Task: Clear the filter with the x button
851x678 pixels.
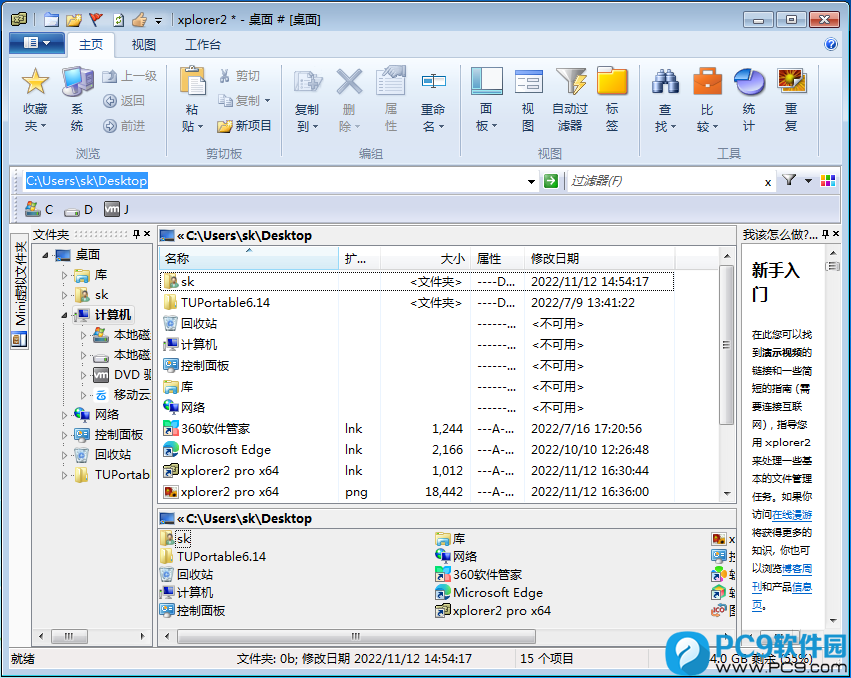Action: click(x=767, y=182)
